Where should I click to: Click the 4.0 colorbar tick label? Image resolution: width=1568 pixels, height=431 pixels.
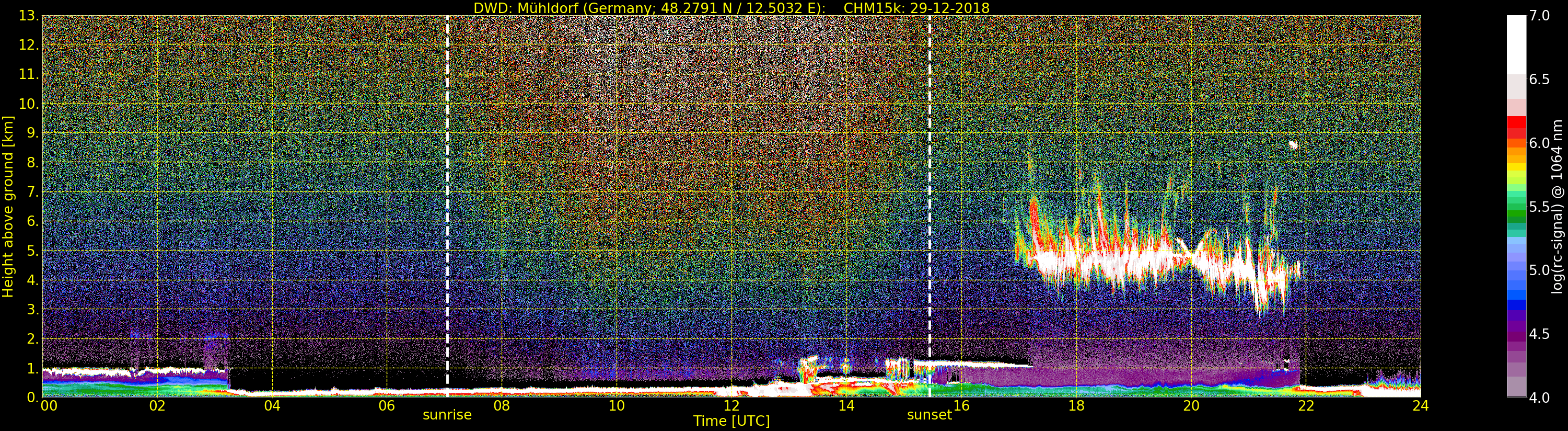pos(1539,398)
